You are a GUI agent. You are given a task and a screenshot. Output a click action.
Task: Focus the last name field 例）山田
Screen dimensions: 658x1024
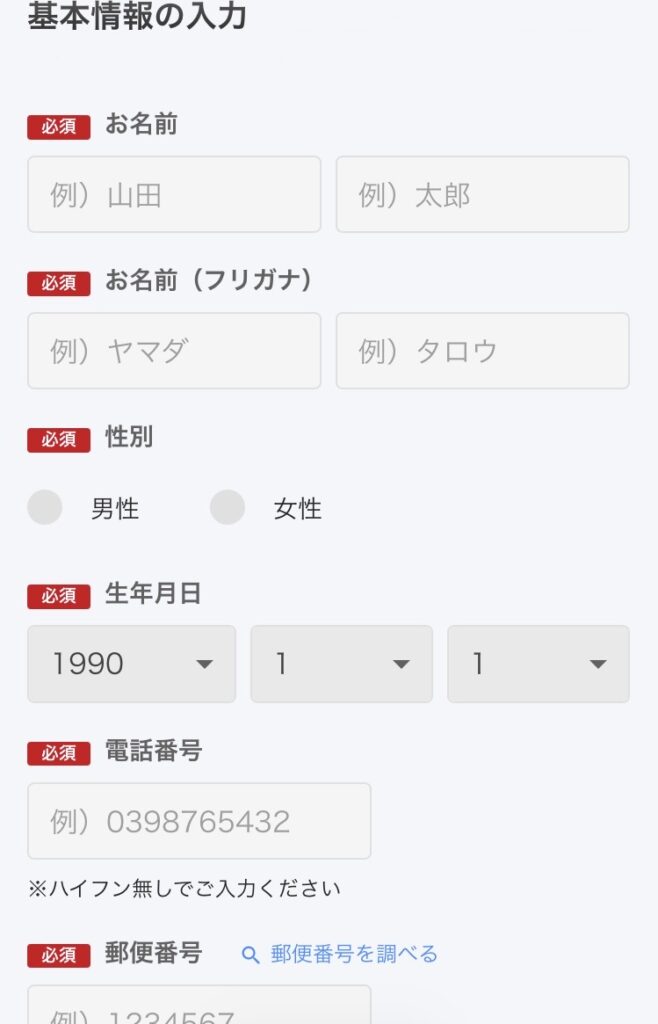point(174,194)
